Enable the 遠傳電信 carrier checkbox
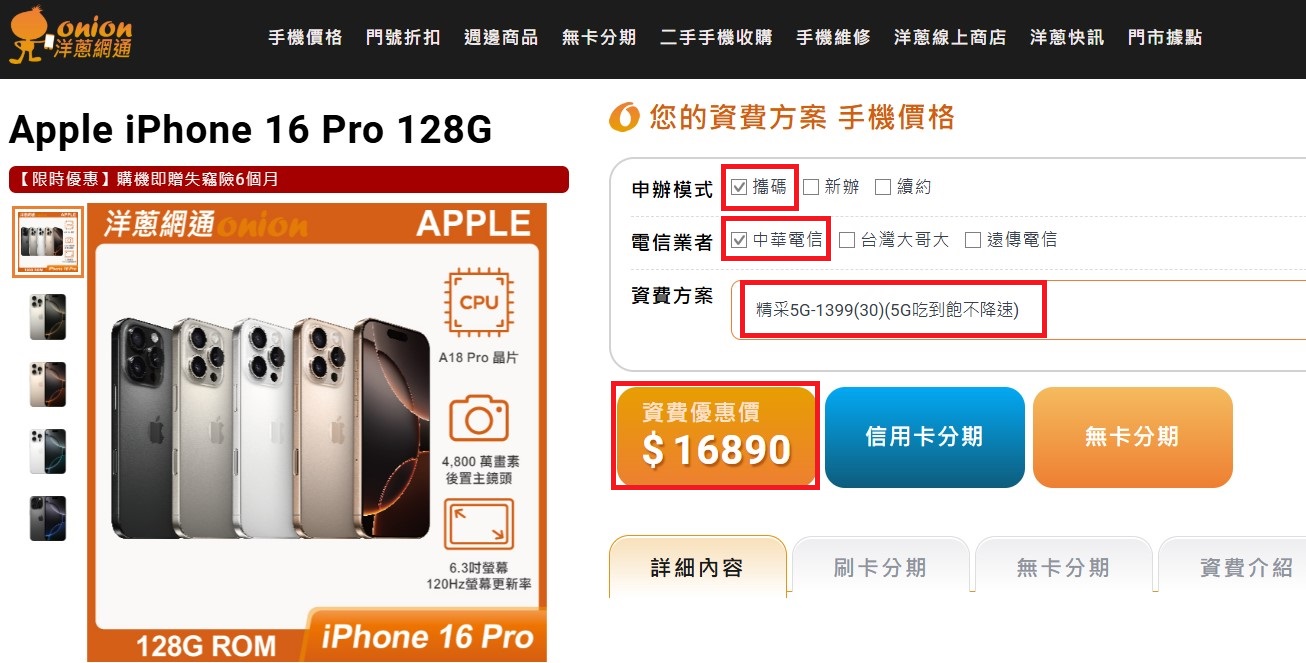This screenshot has width=1306, height=663. point(973,240)
